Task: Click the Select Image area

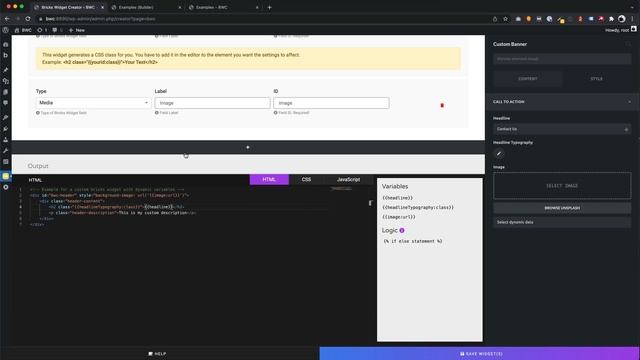Action: [562, 186]
